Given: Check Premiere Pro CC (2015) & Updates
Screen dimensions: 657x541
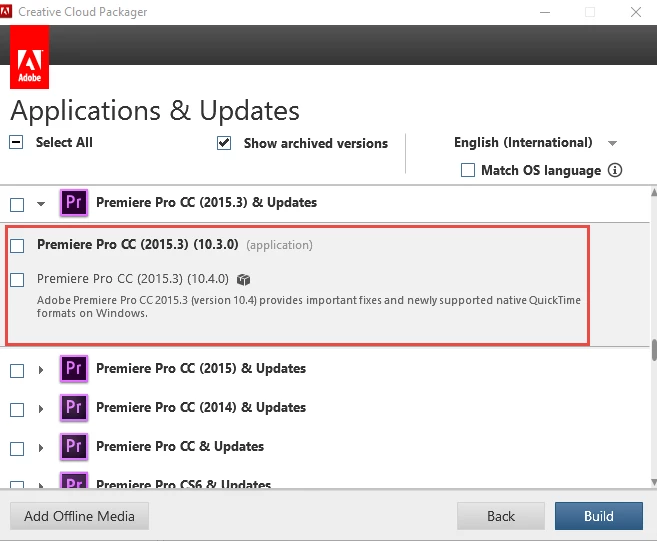Looking at the screenshot, I should click(17, 370).
